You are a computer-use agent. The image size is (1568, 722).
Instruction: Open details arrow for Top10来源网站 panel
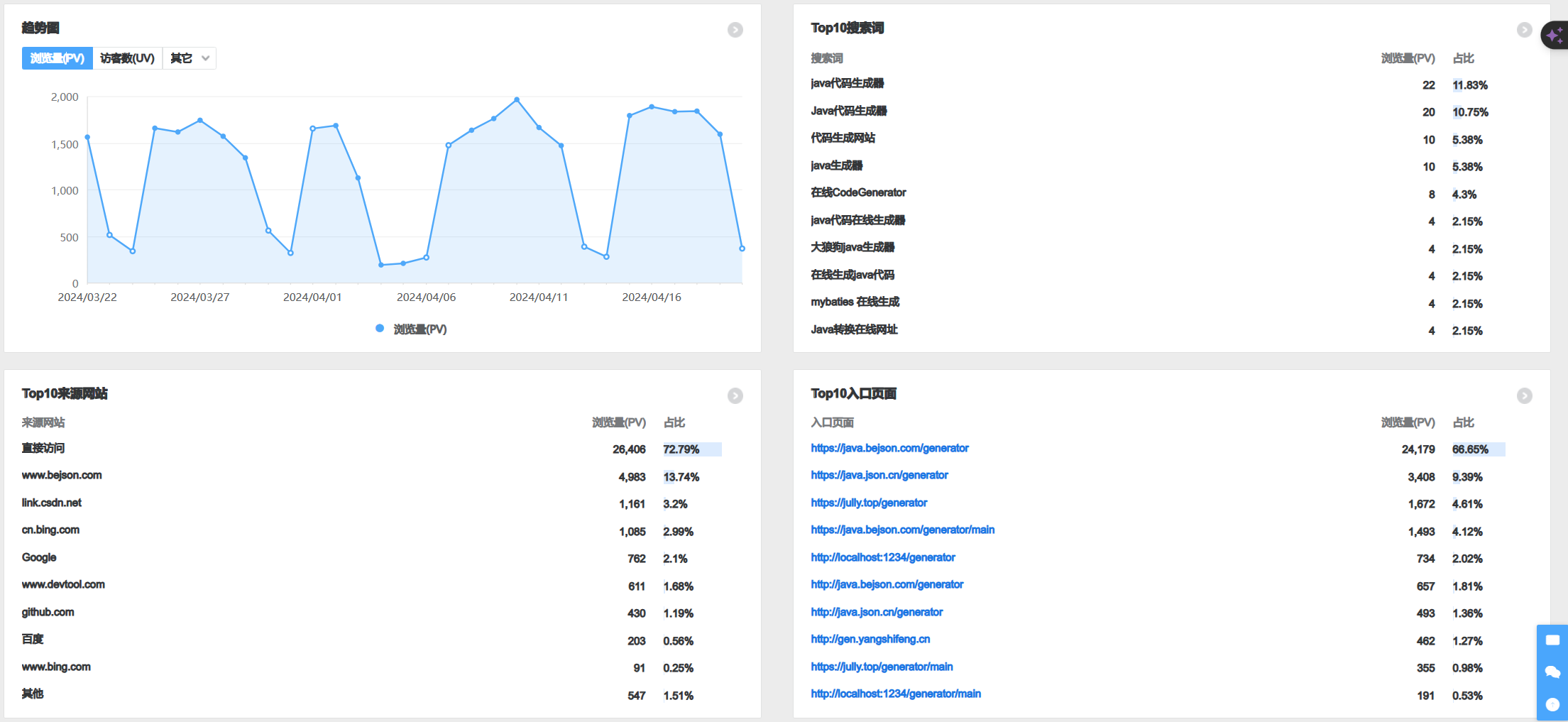735,395
